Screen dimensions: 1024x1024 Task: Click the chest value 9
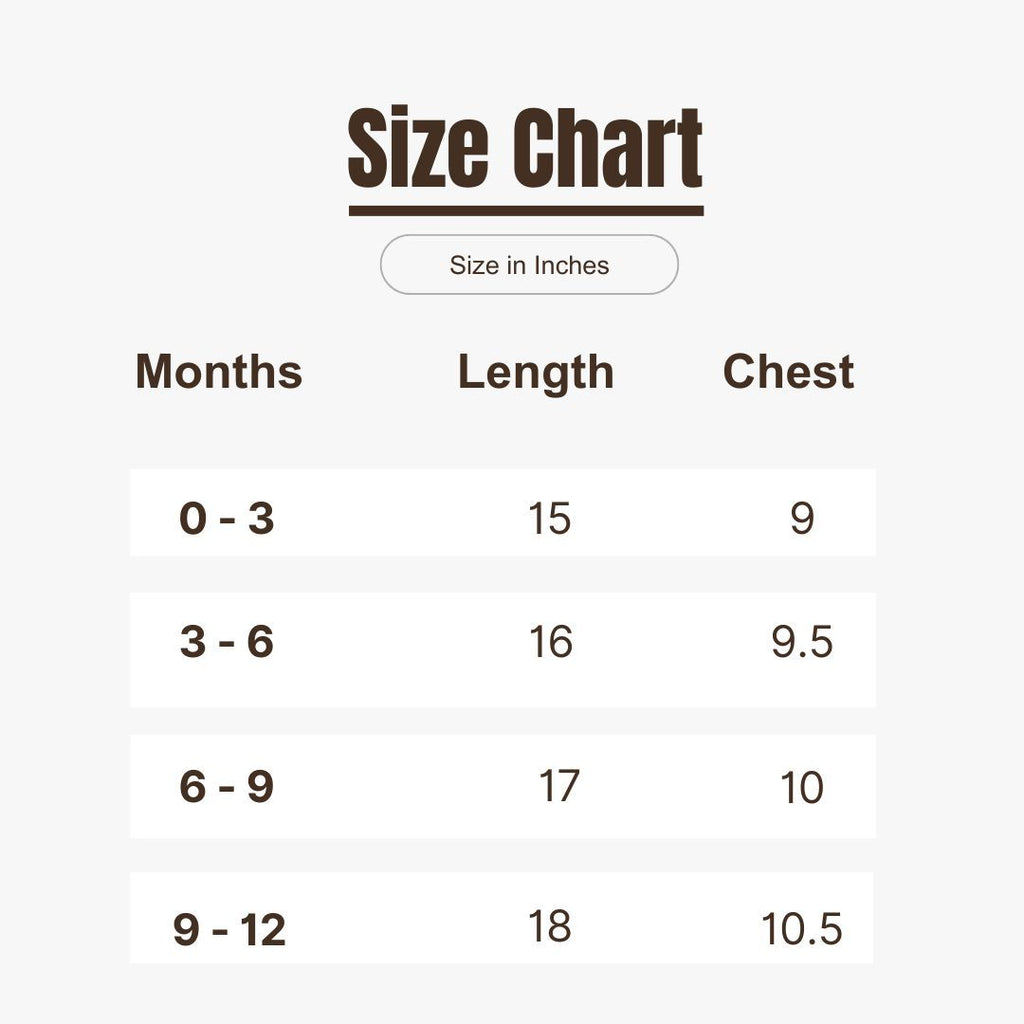pyautogui.click(x=802, y=519)
